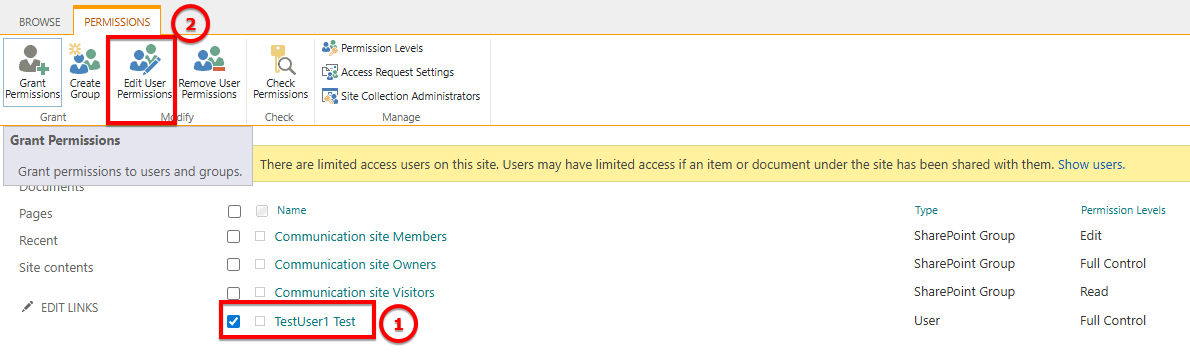Viewport: 1190px width, 361px height.
Task: Sort by the Name column header
Action: coord(291,211)
